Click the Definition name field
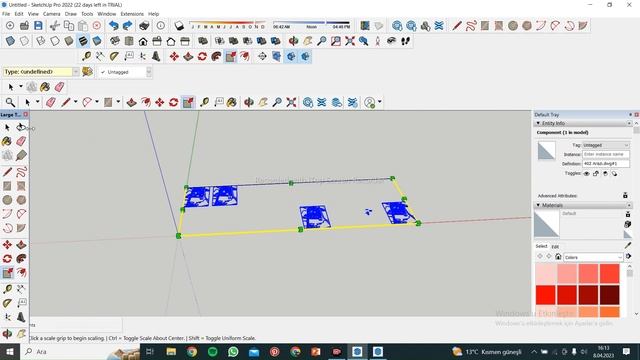The width and height of the screenshot is (640, 360). click(606, 163)
